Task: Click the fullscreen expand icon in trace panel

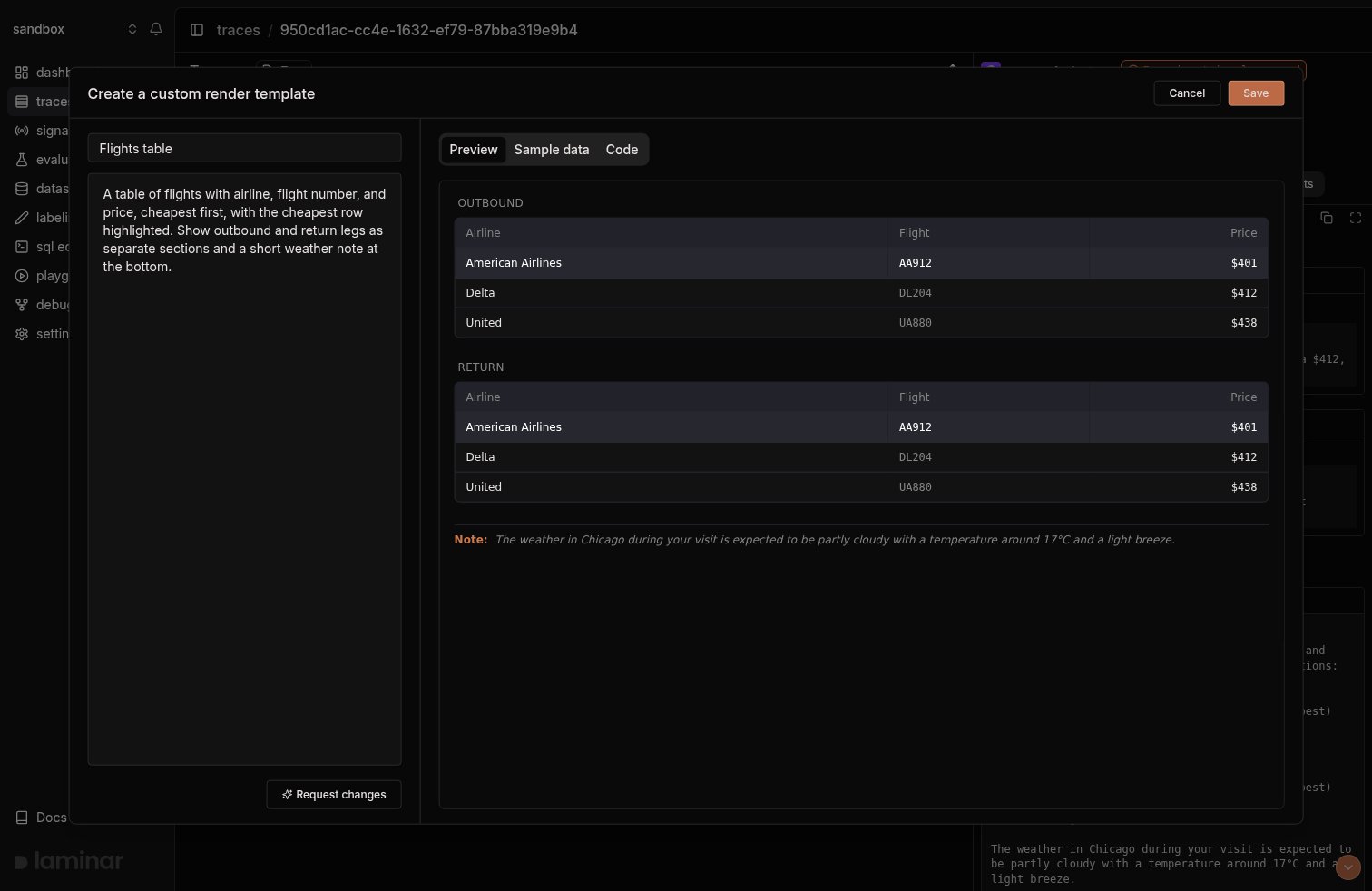Action: pyautogui.click(x=1356, y=218)
